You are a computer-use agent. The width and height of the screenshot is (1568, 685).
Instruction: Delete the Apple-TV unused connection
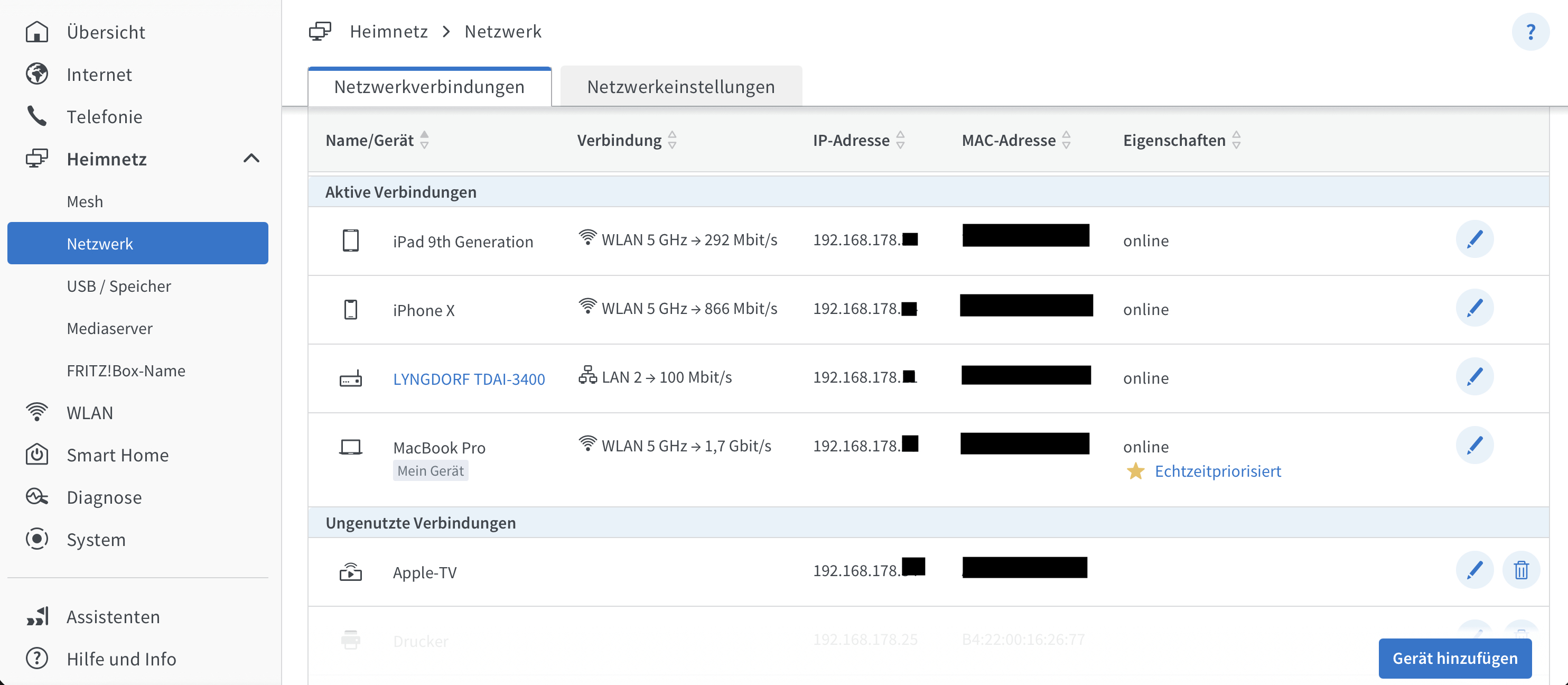[1520, 570]
